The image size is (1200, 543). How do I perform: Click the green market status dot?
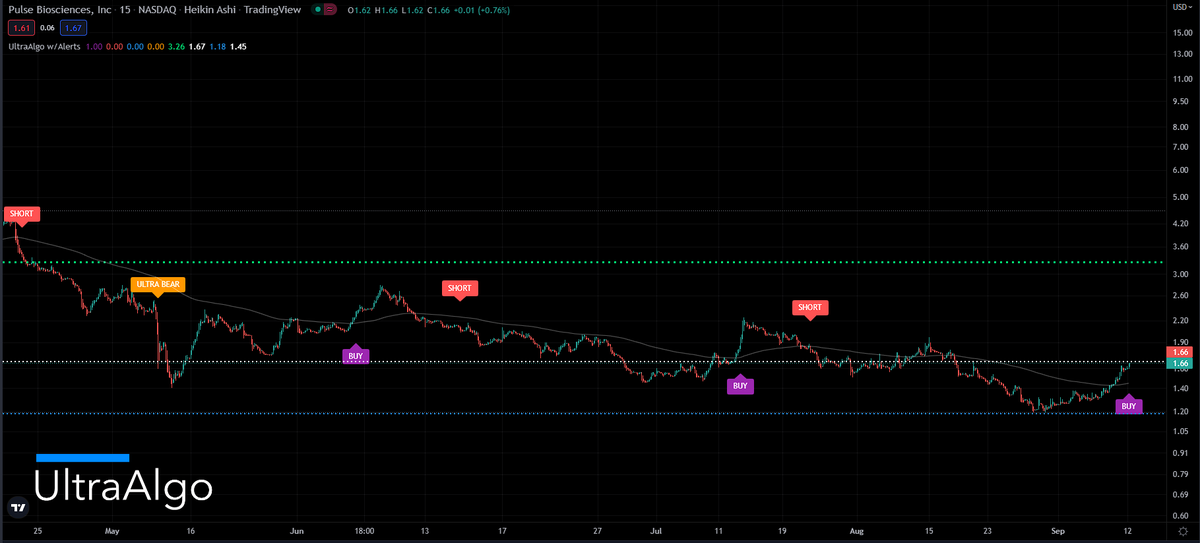coord(317,10)
